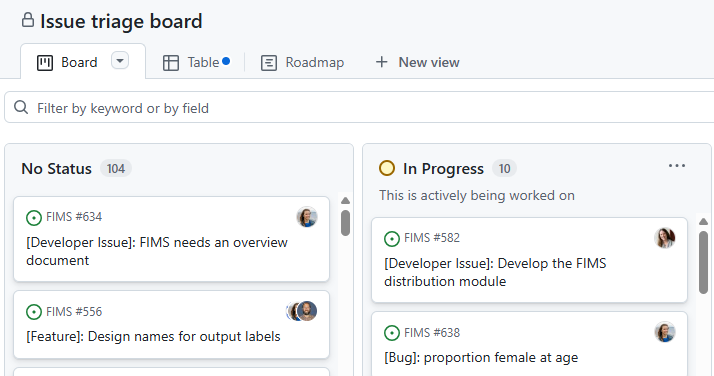The width and height of the screenshot is (714, 376).
Task: Click the No Status column scrollbar thumb
Action: click(x=346, y=223)
